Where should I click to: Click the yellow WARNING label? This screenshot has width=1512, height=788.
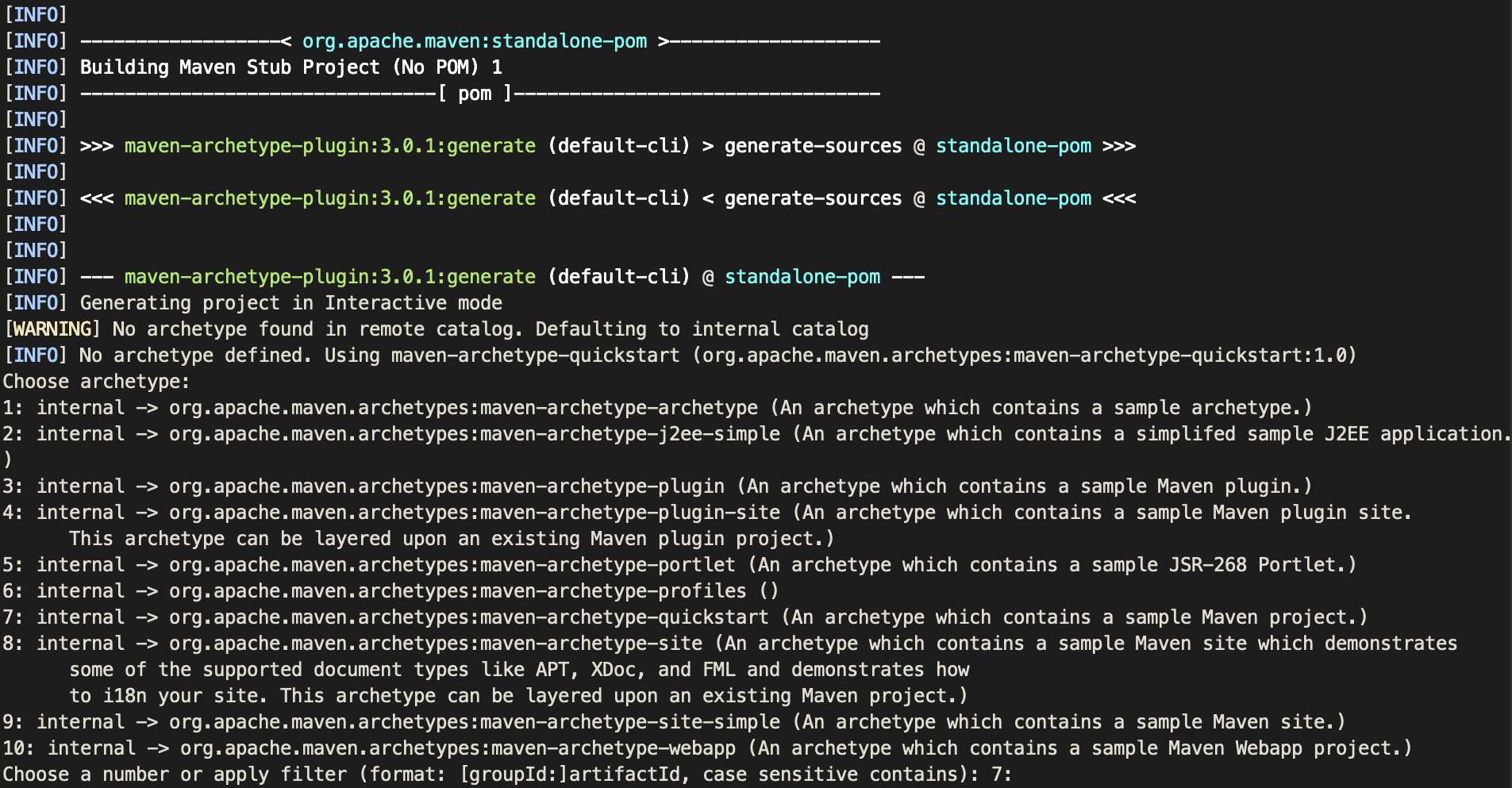(x=52, y=329)
